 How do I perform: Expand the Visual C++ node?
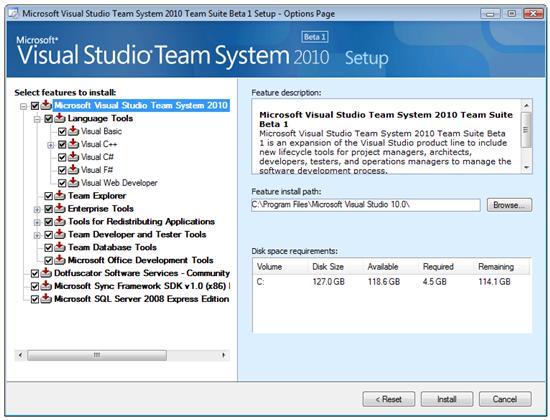pyautogui.click(x=51, y=145)
